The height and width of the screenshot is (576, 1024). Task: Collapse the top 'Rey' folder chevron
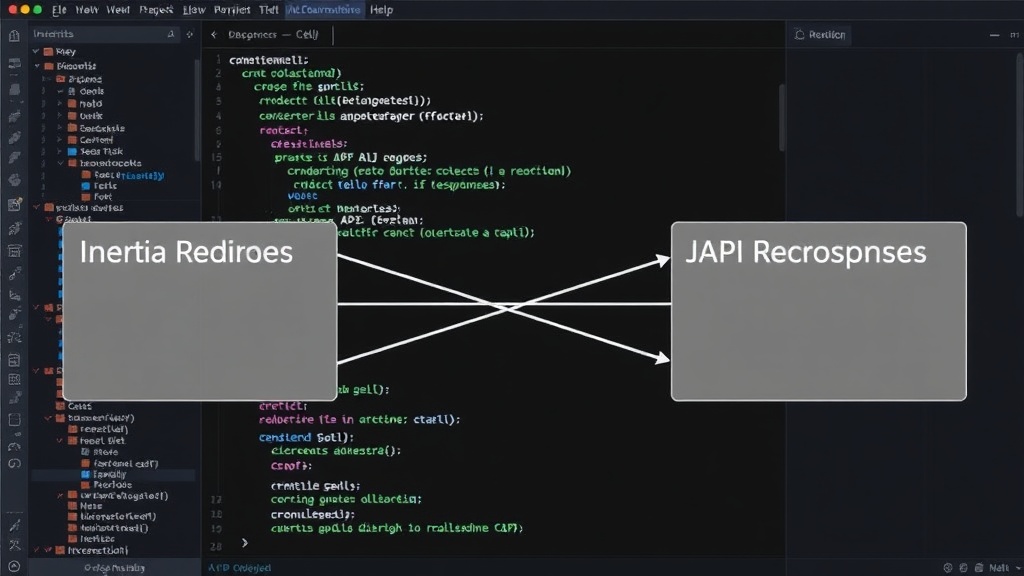[x=36, y=51]
